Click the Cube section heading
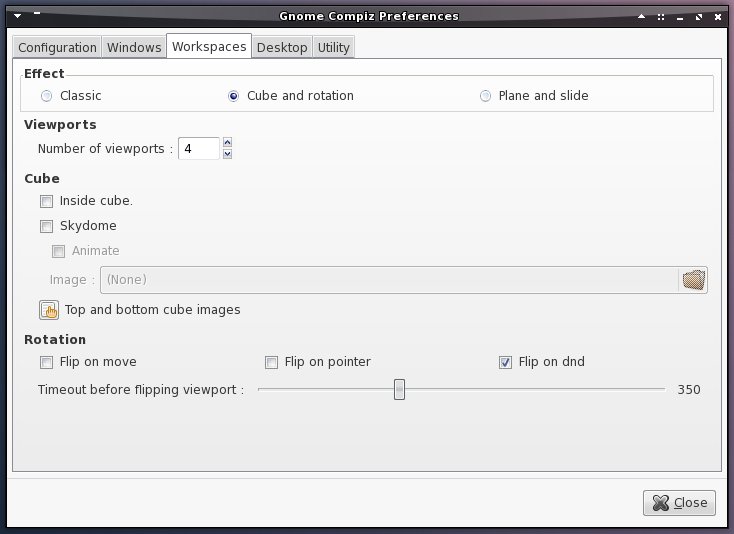The image size is (734, 534). click(42, 178)
